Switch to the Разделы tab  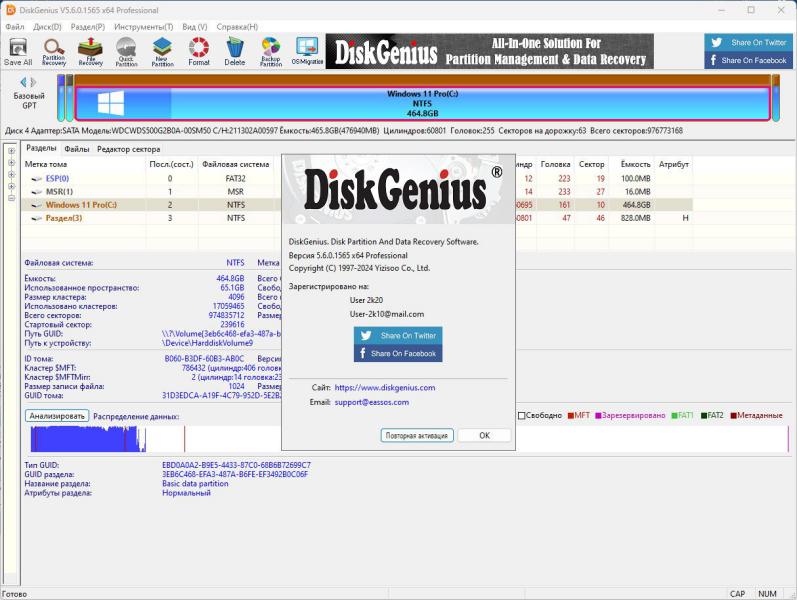(41, 148)
